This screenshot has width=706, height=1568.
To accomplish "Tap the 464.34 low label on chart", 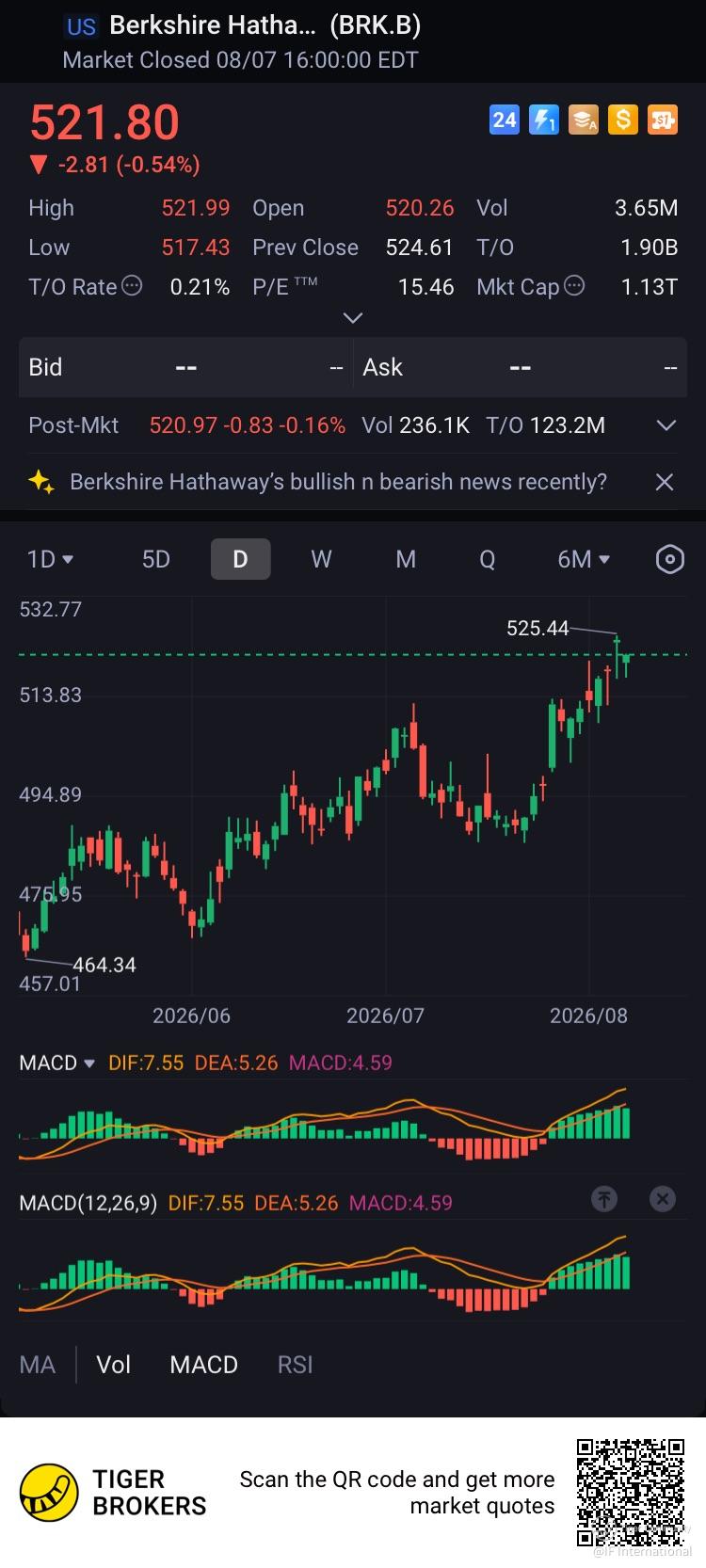I will point(104,965).
